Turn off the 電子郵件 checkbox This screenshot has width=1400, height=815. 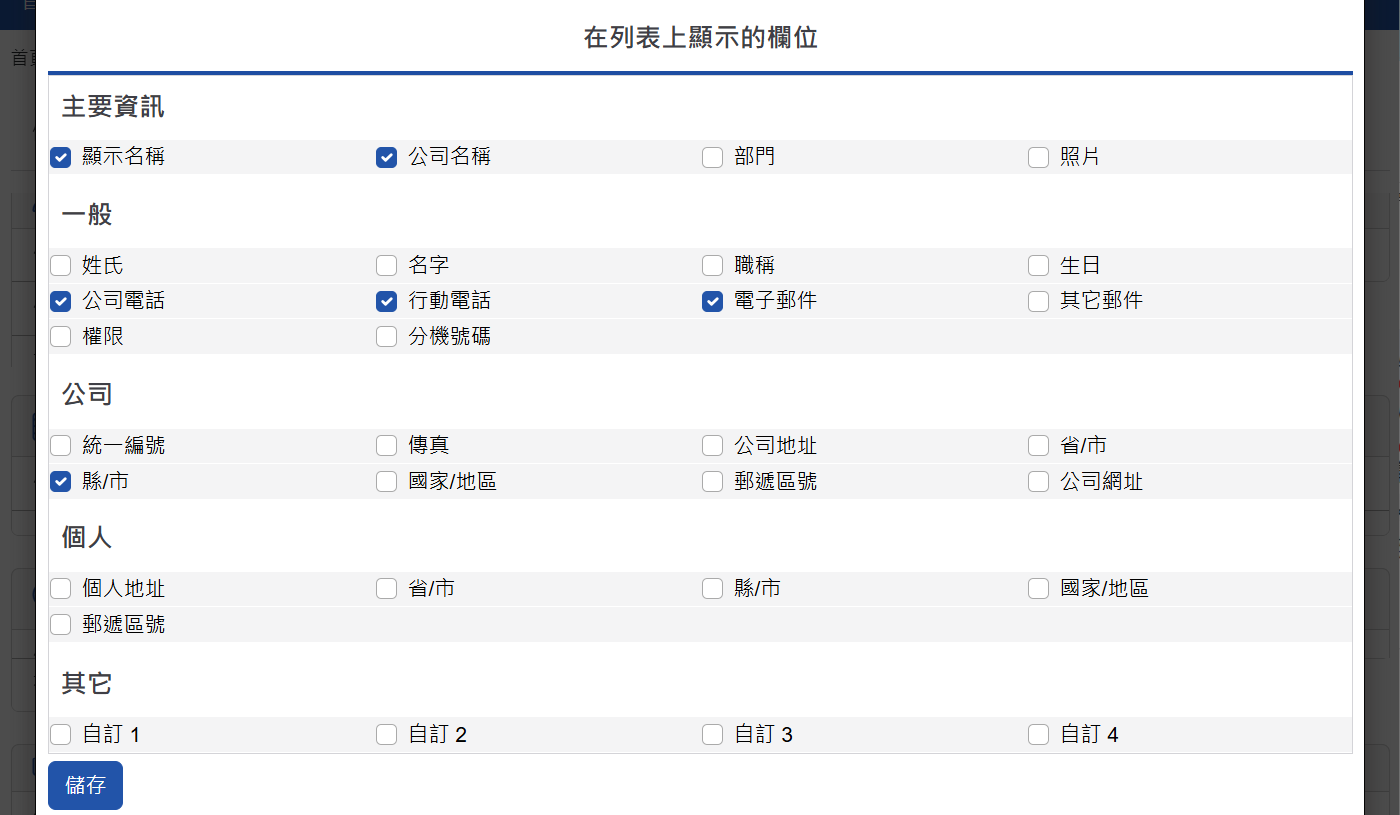(713, 301)
